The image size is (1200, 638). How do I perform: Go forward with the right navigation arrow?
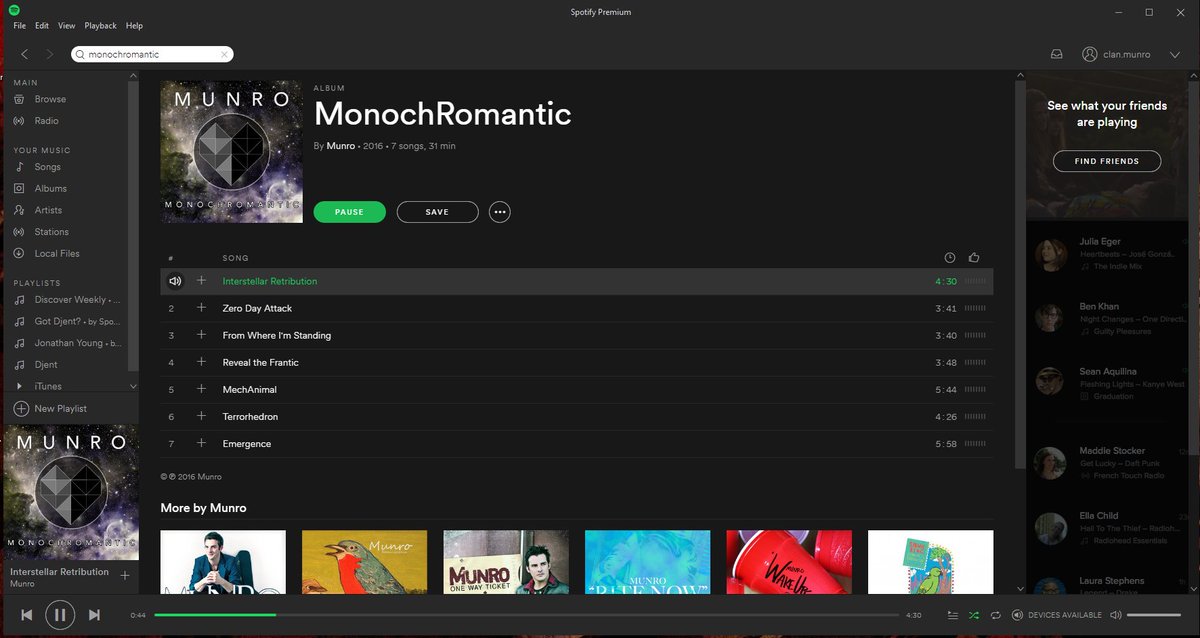pos(50,54)
